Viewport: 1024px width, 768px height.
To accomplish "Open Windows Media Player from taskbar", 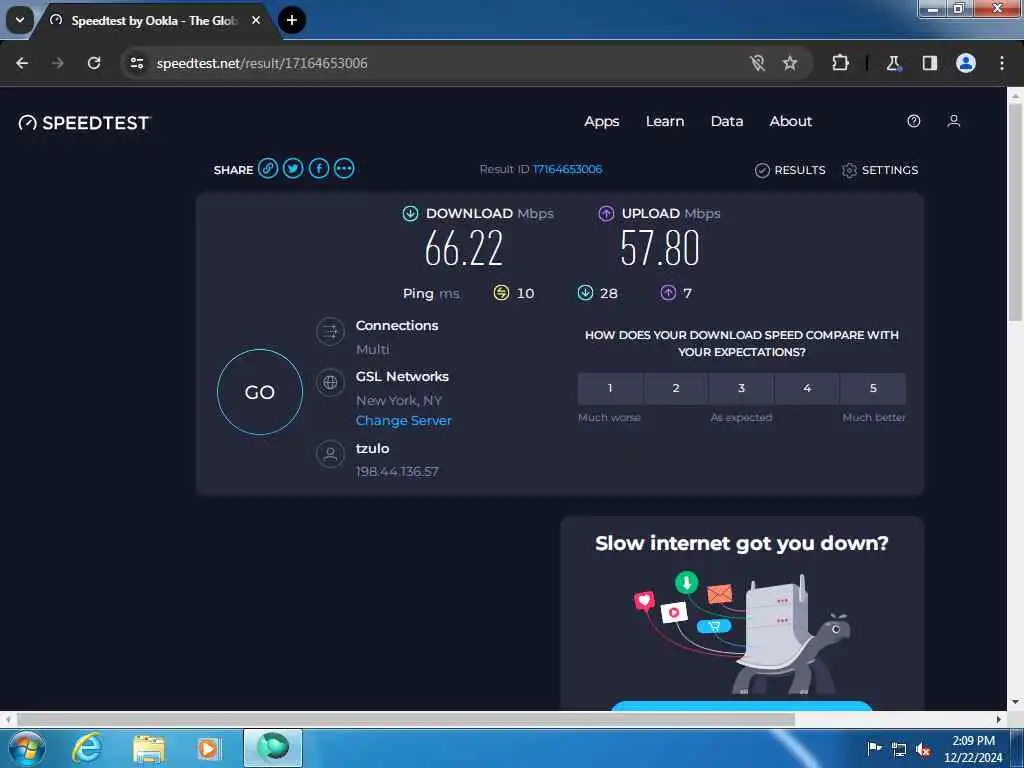I will (209, 748).
